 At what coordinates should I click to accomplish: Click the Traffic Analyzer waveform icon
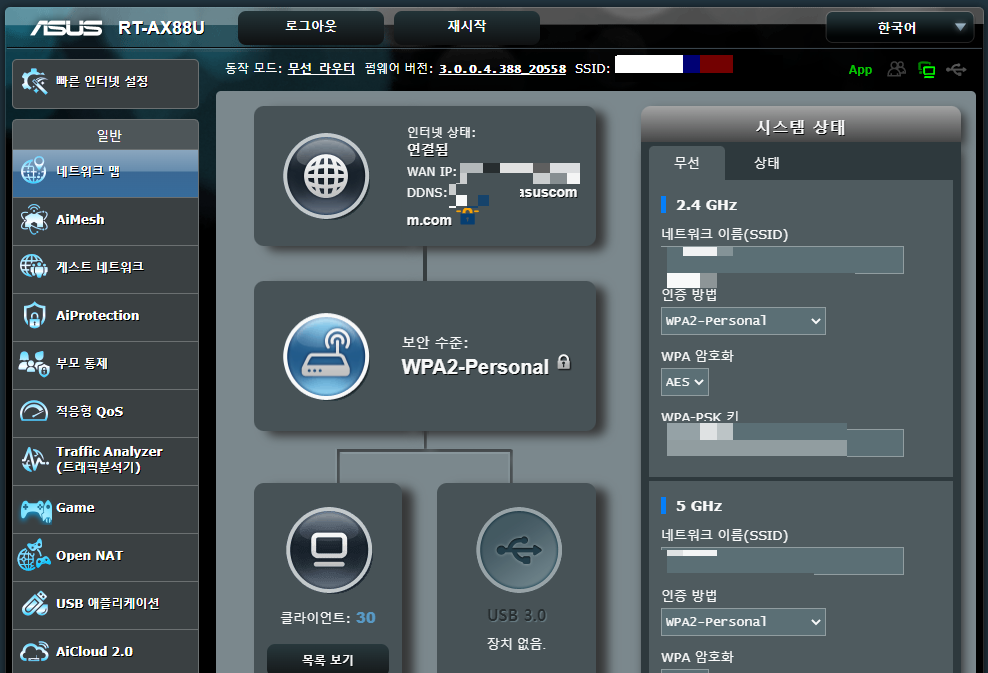34,459
